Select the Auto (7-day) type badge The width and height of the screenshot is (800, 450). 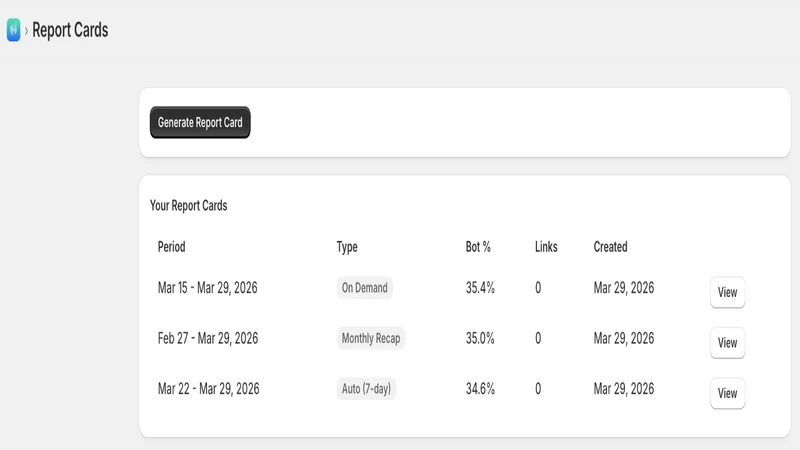[x=366, y=389]
